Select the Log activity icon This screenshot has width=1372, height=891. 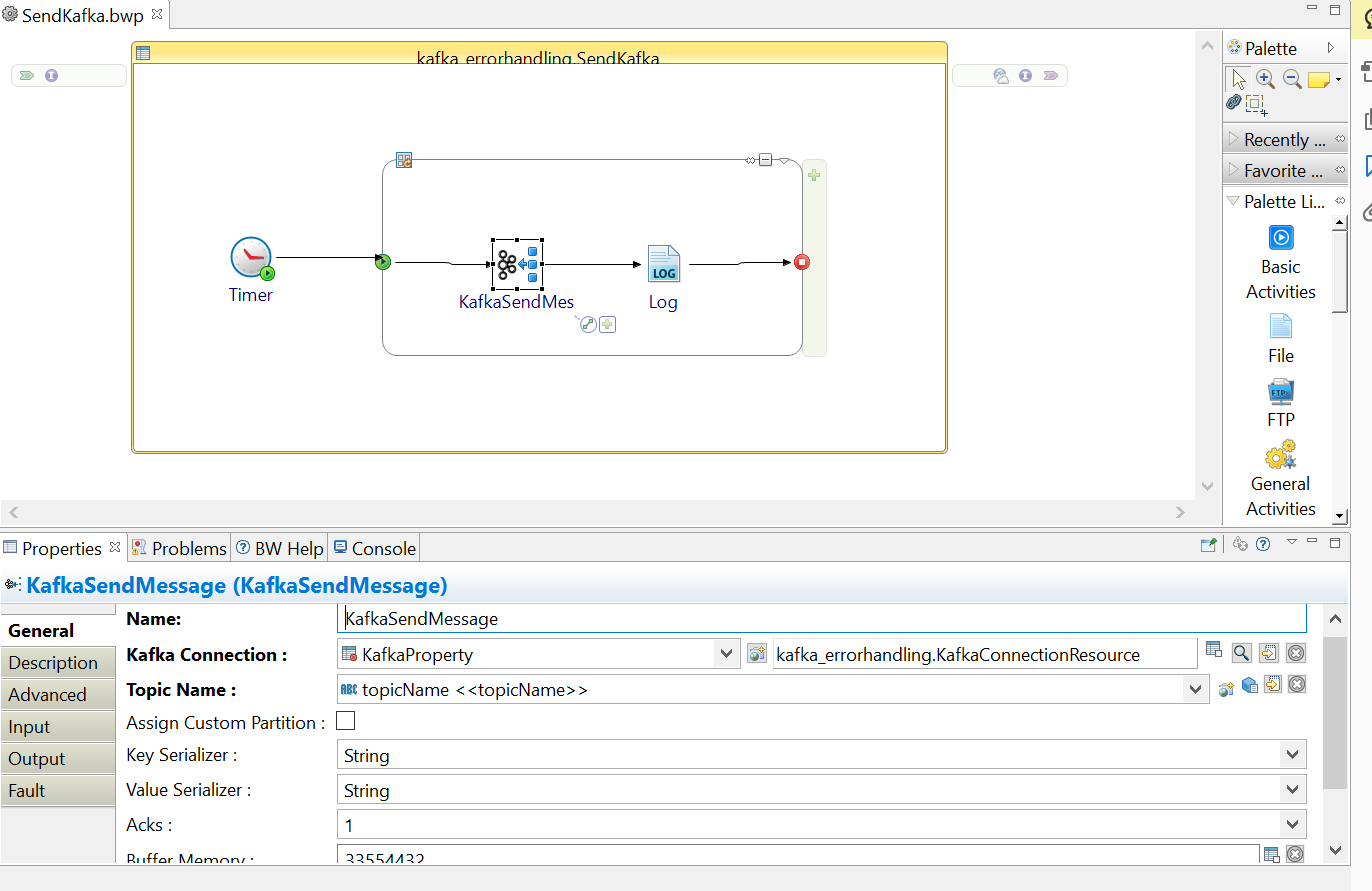[x=663, y=264]
